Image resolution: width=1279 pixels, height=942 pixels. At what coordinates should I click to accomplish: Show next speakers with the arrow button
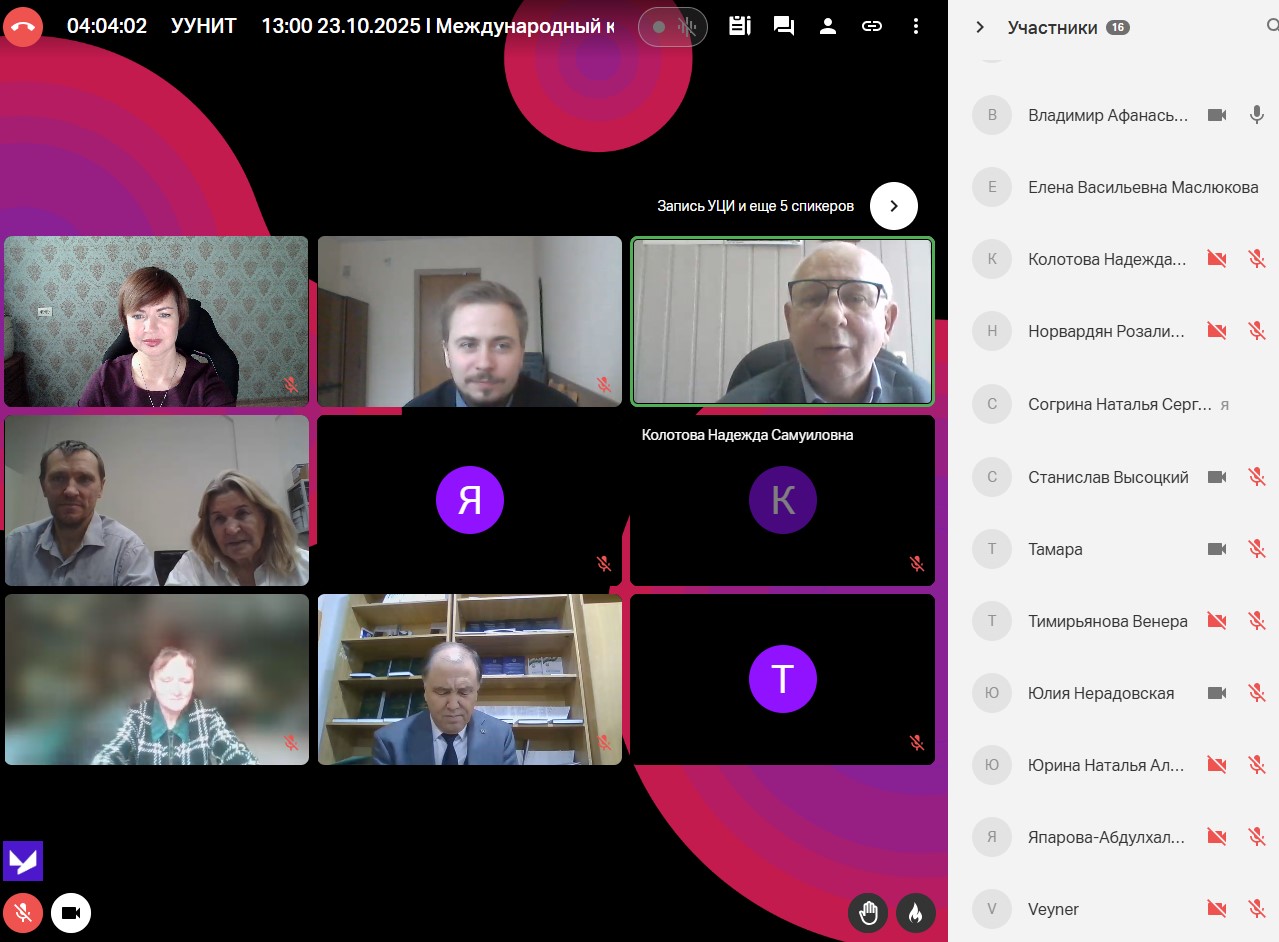[893, 206]
